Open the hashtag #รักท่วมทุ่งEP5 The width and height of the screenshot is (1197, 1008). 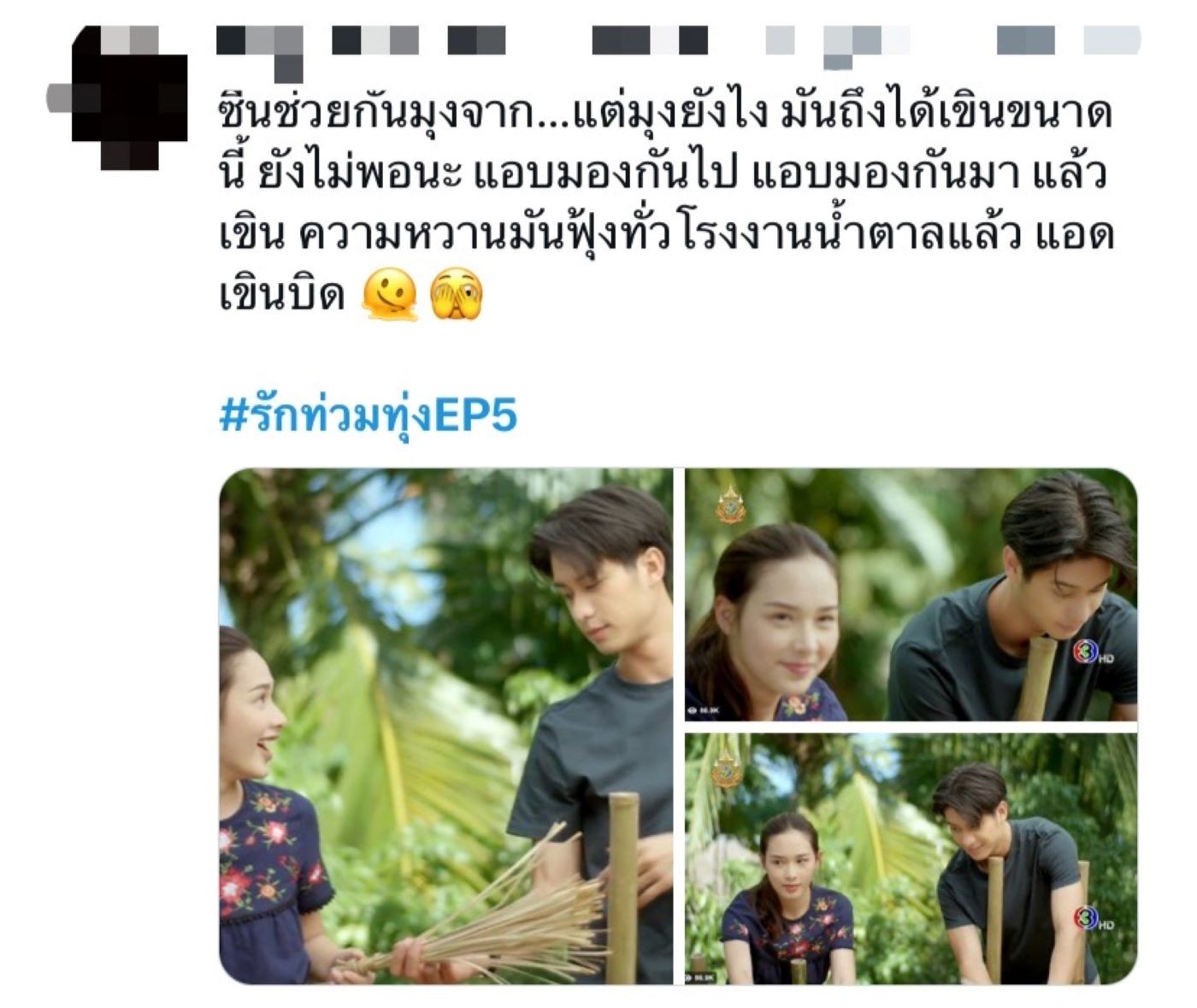[x=369, y=416]
